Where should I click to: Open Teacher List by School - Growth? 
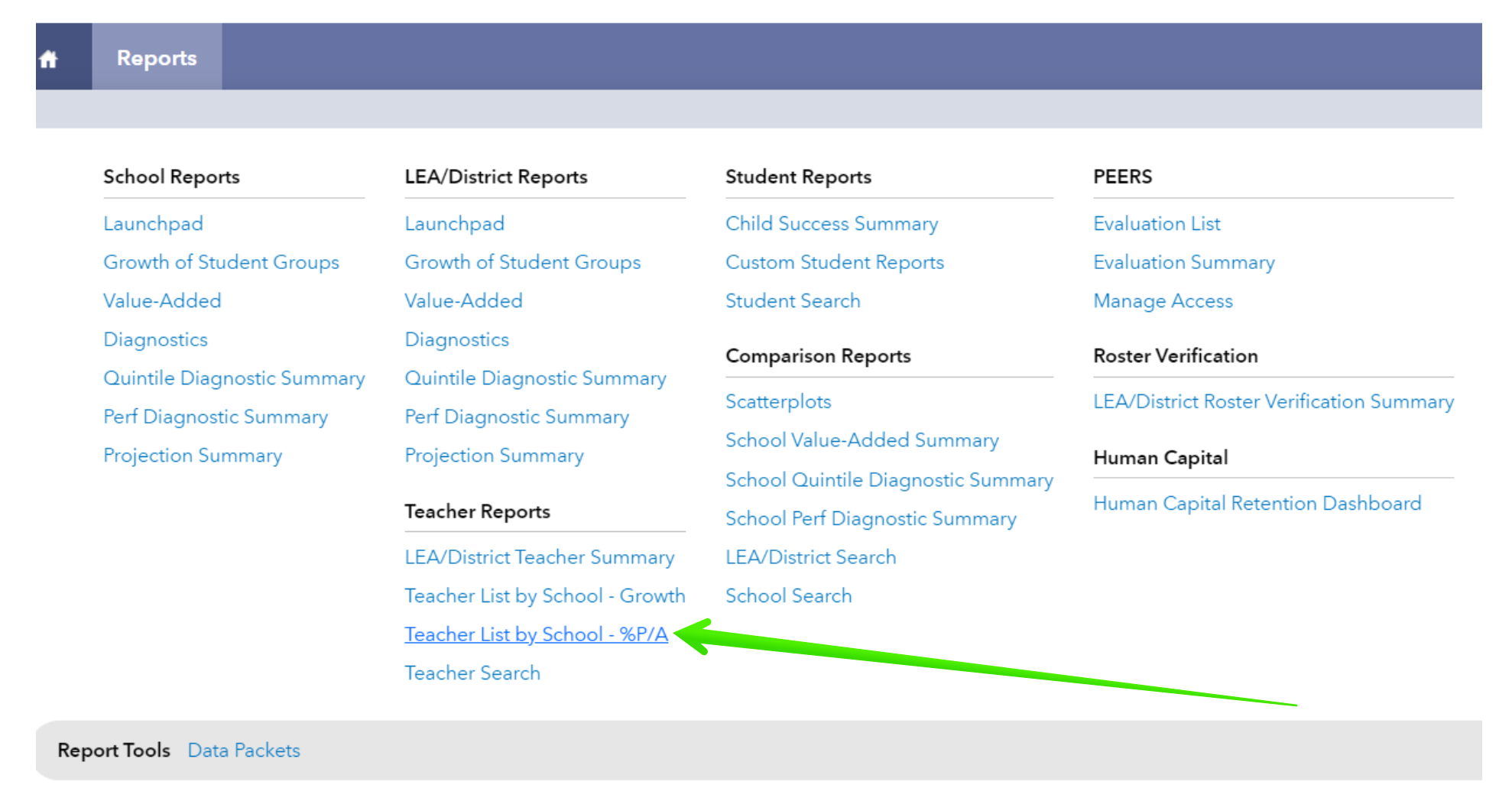[544, 596]
